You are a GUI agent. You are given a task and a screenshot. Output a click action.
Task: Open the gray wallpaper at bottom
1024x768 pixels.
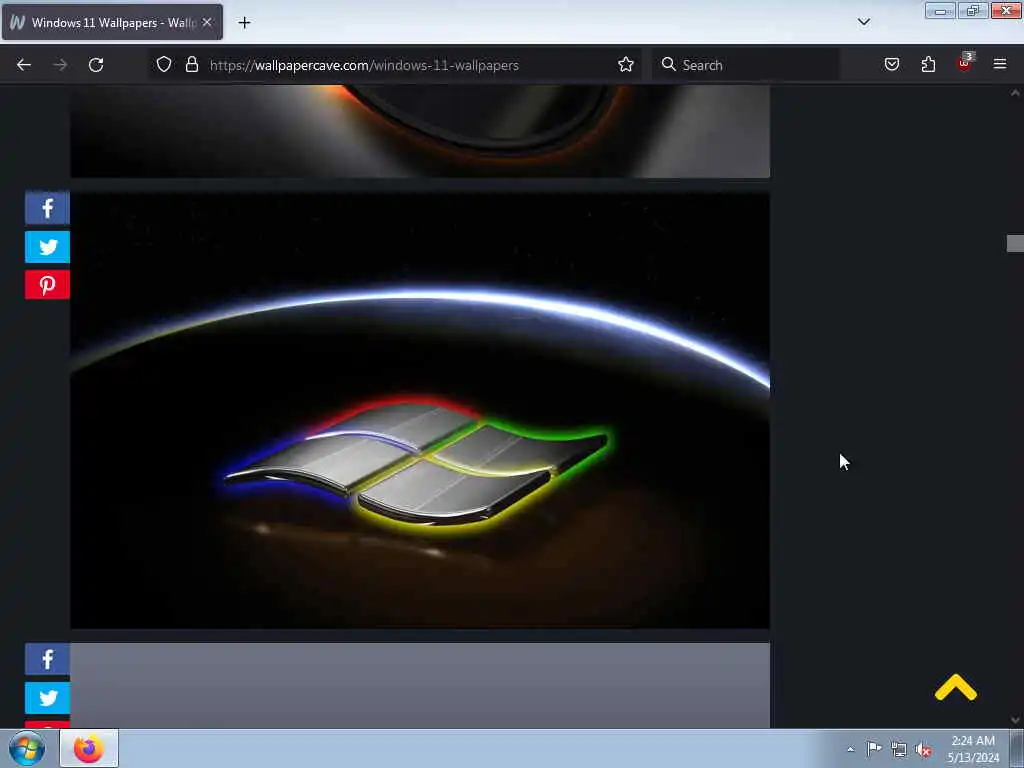tap(420, 686)
